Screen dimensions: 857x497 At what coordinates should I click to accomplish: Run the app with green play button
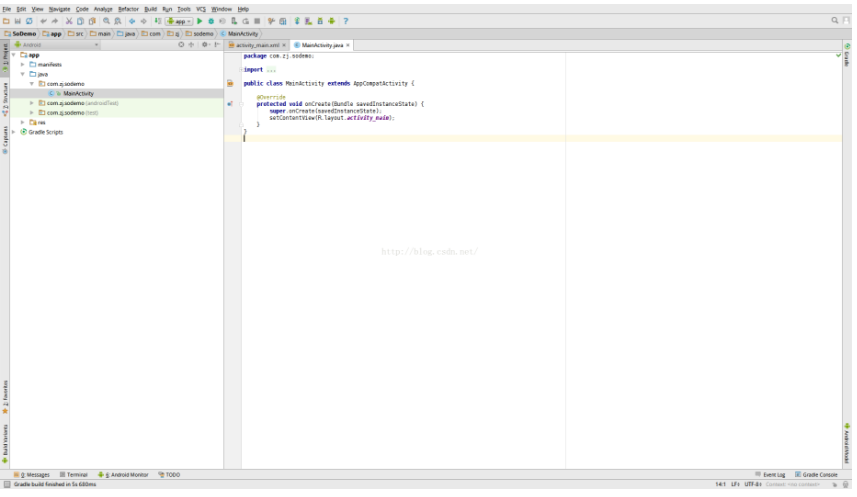click(199, 21)
